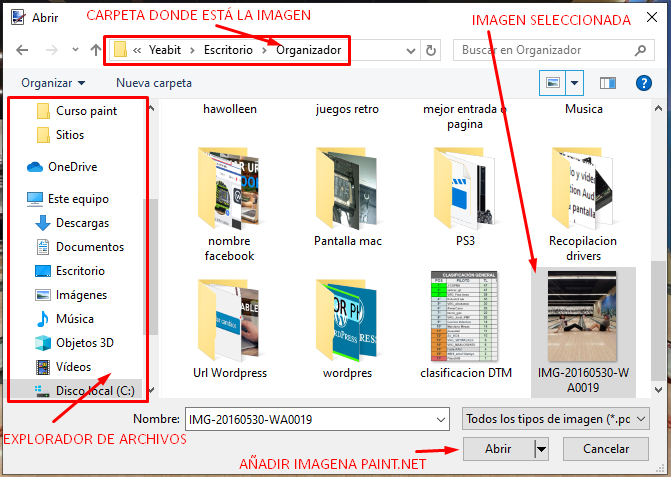Select Objetos 3D in the sidebar
Viewport: 671px width, 477px height.
84,343
